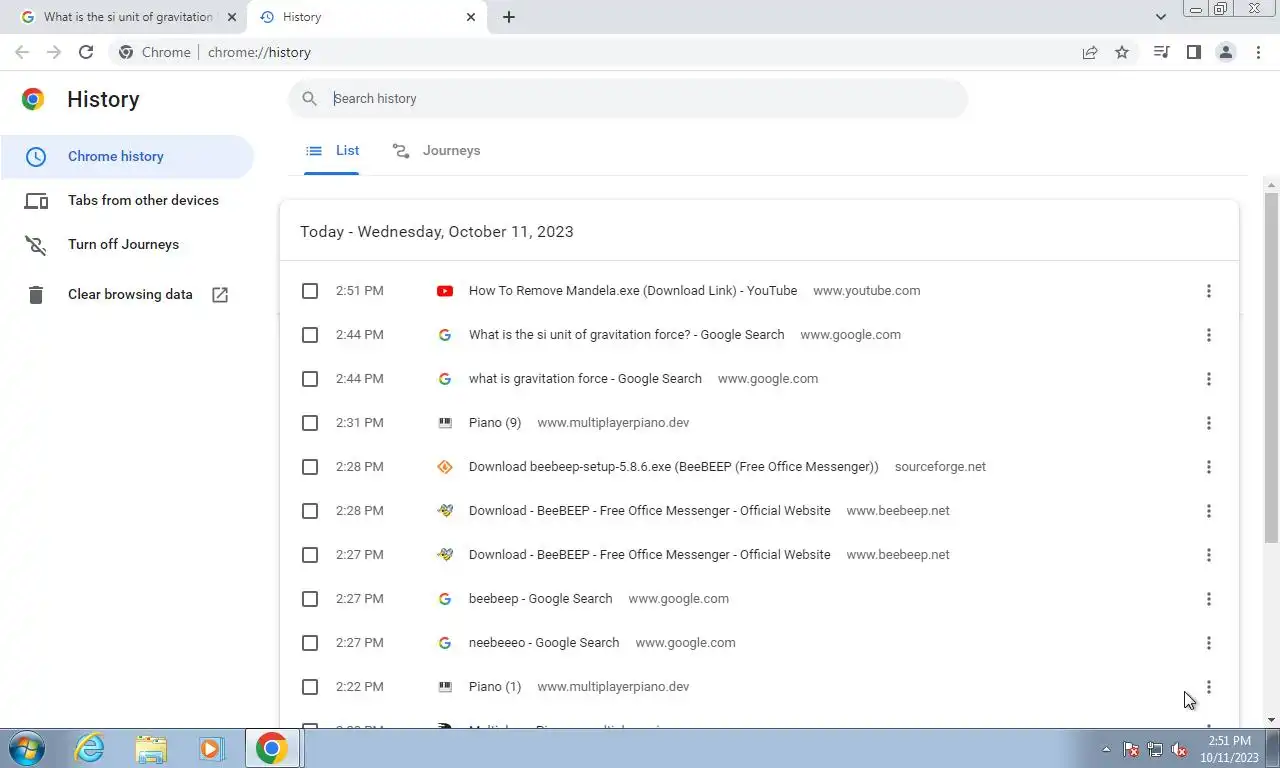Viewport: 1280px width, 768px height.
Task: Click the trash icon for Clear browsing data
Action: click(36, 294)
